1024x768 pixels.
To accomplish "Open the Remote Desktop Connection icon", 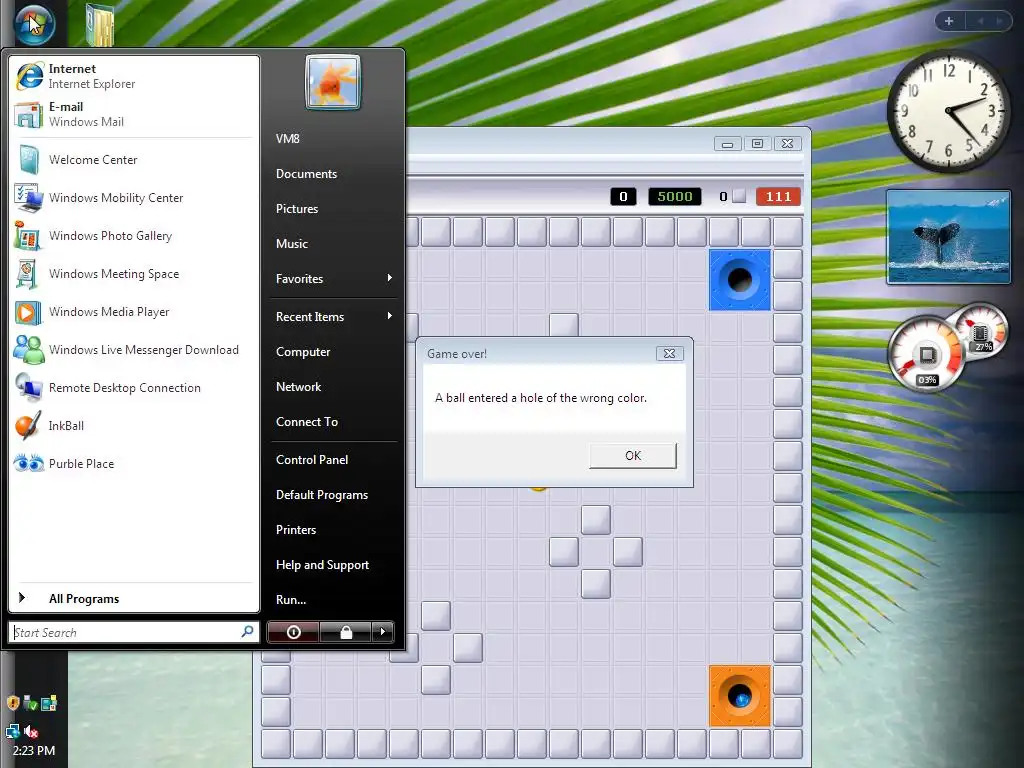I will click(x=29, y=388).
